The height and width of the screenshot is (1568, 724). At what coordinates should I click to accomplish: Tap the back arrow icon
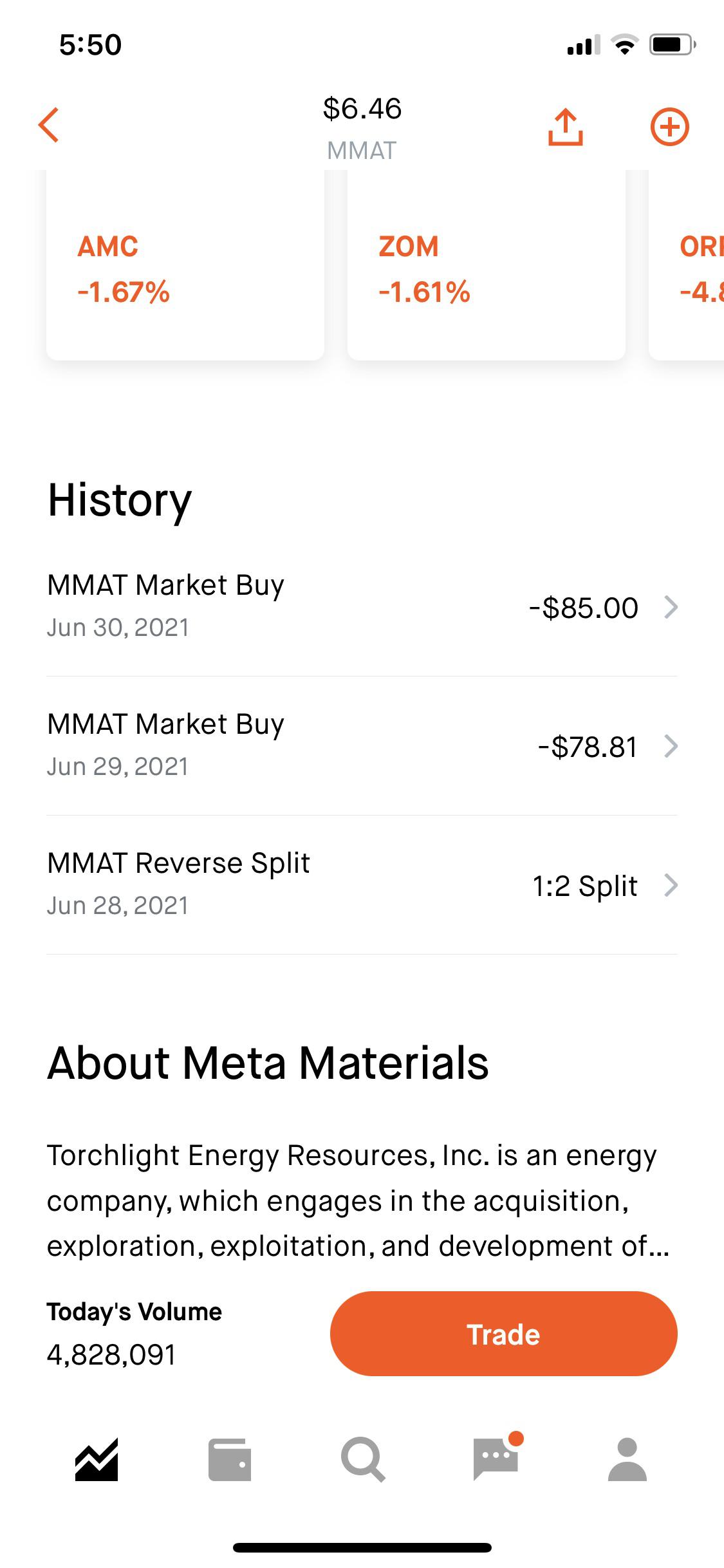coord(49,125)
